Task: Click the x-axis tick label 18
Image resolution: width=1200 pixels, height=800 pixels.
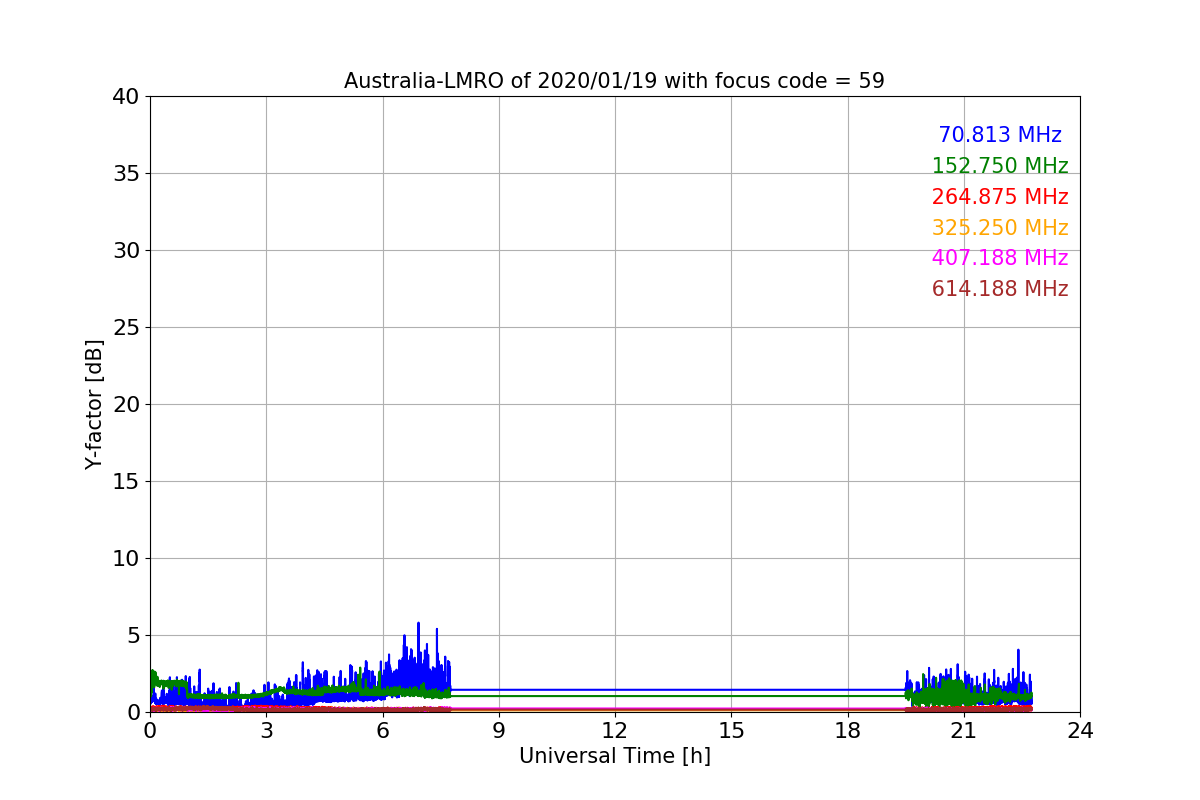Action: (848, 731)
